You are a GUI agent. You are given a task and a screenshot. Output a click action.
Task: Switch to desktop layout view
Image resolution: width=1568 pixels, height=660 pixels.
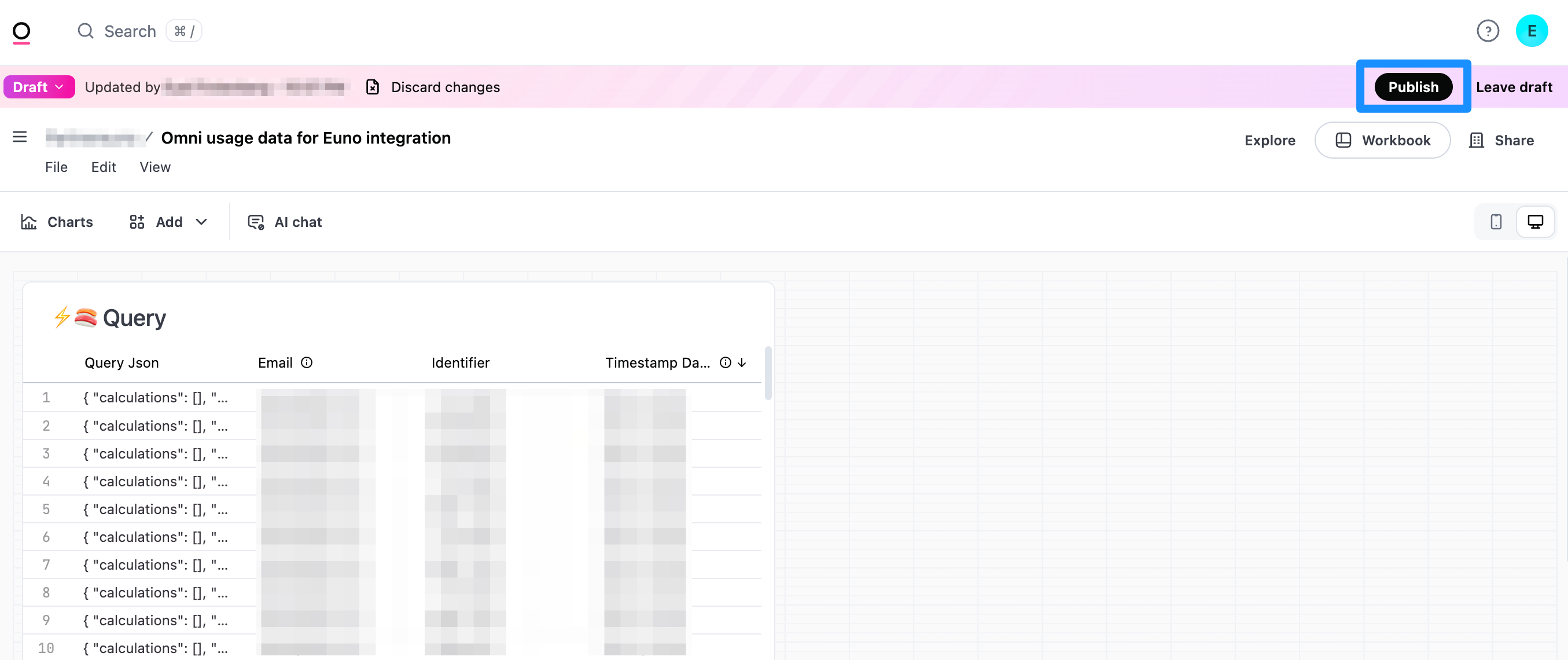click(x=1534, y=222)
